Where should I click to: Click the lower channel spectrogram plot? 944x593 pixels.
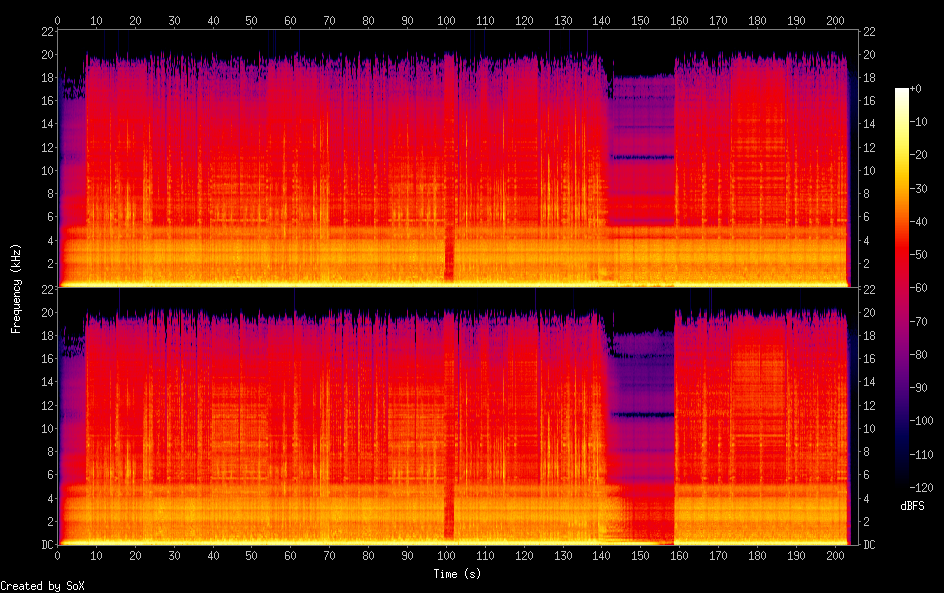458,417
